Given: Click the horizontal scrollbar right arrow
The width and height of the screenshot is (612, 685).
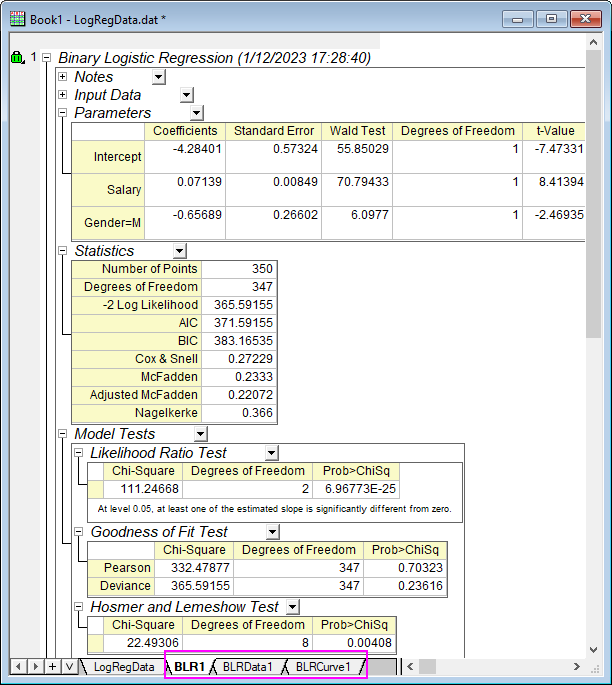Looking at the screenshot, I should (577, 667).
